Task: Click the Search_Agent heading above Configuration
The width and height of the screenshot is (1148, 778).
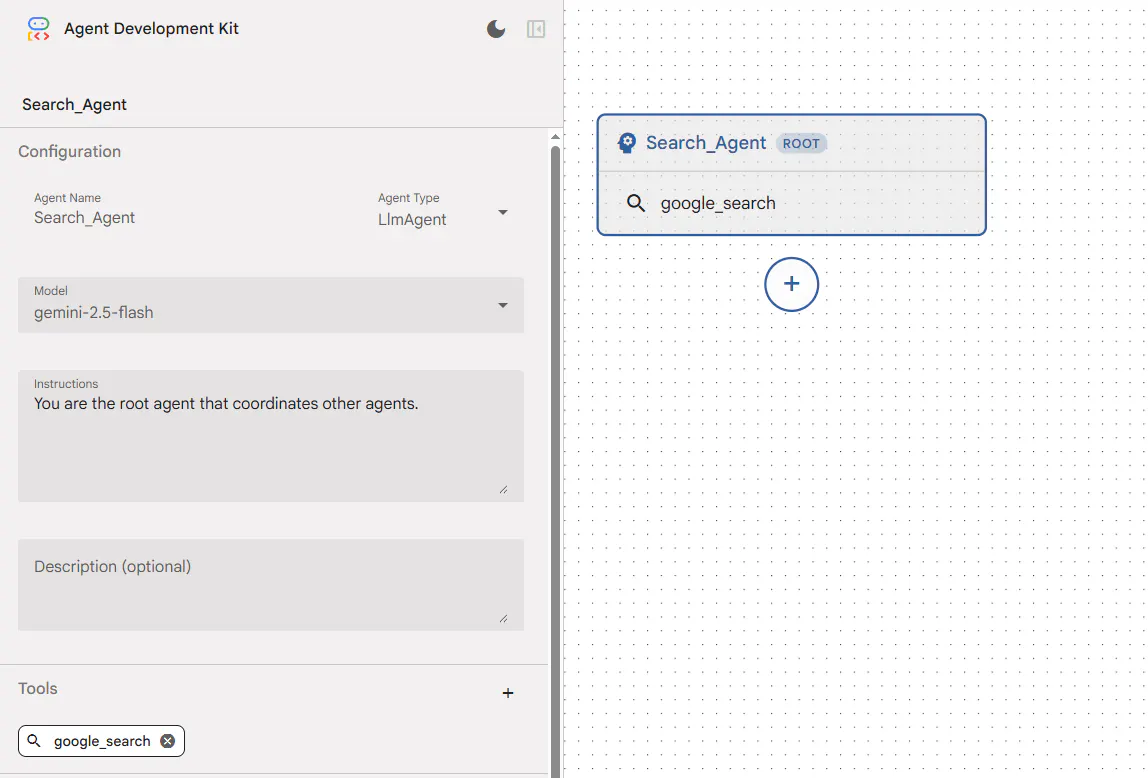Action: coord(74,105)
